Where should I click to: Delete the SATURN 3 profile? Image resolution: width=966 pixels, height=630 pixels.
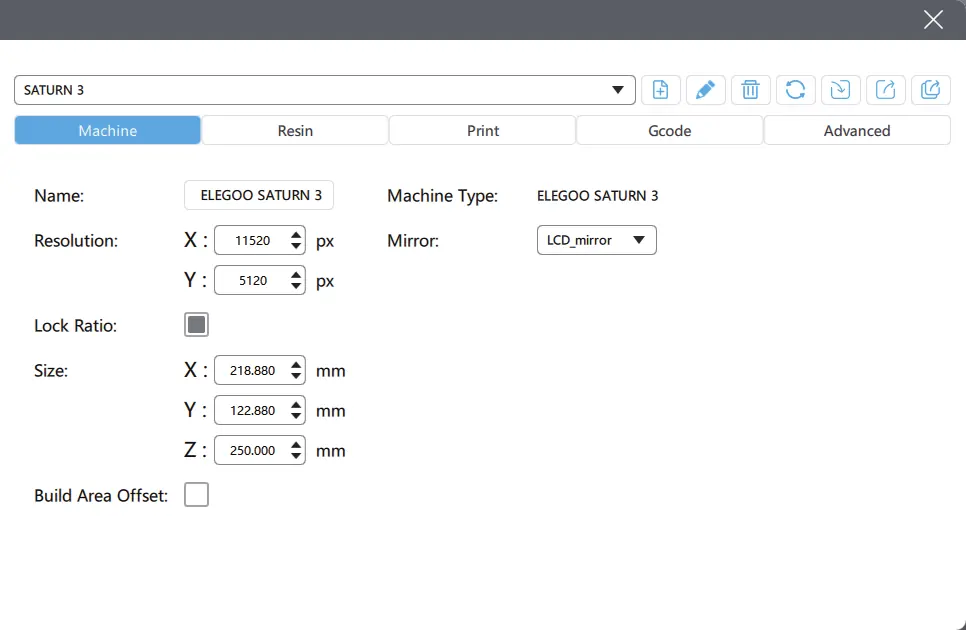(750, 90)
